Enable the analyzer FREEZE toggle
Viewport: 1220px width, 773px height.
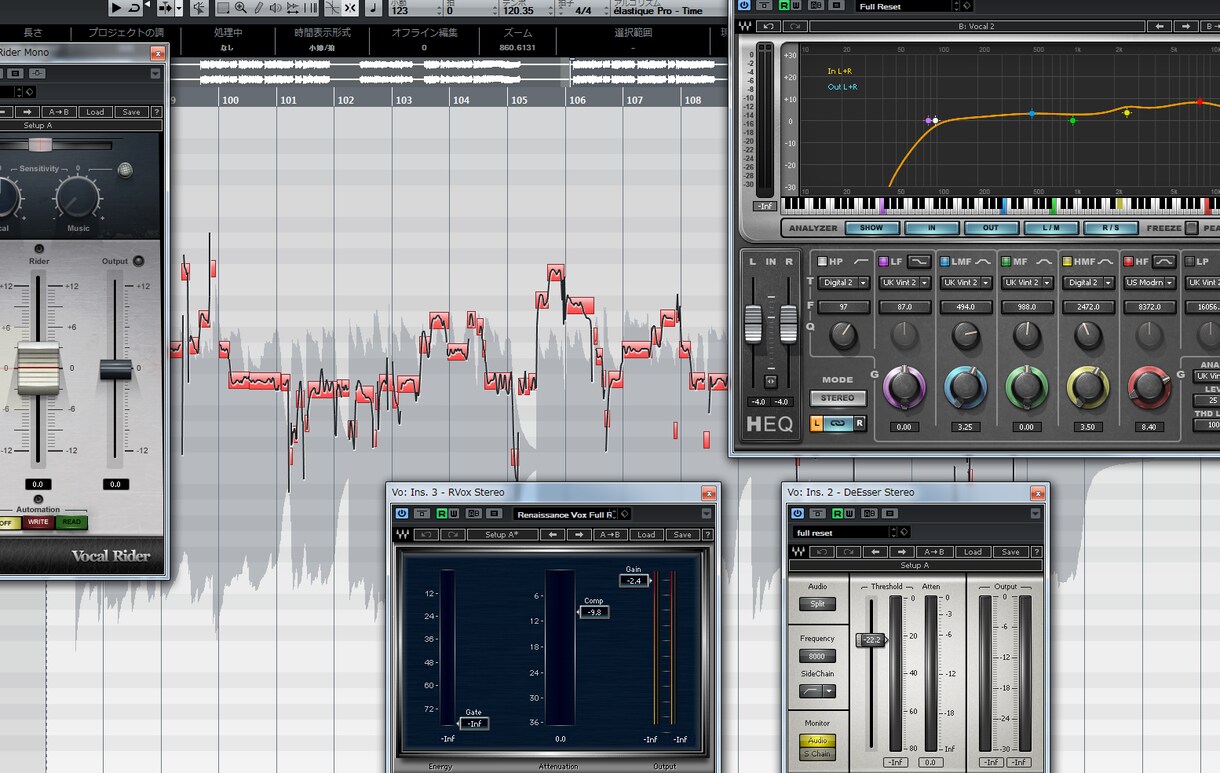(1192, 228)
